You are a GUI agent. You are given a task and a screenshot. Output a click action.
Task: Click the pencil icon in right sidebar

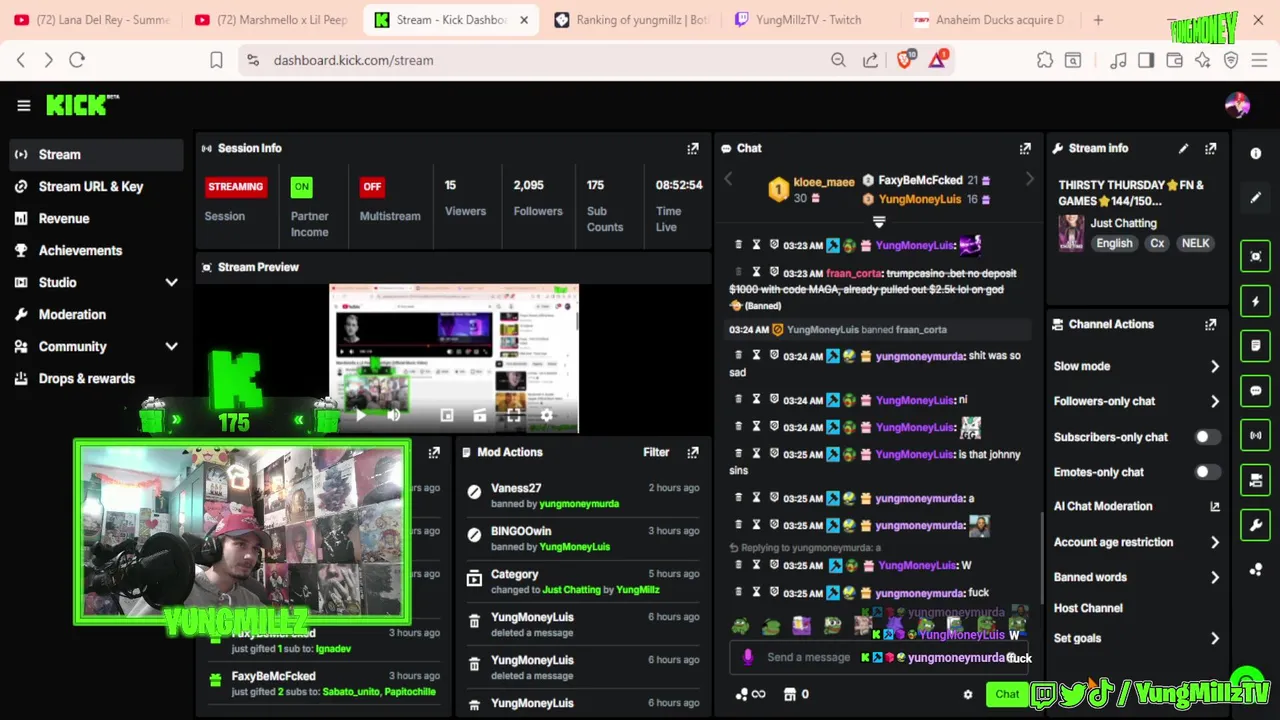(1256, 198)
